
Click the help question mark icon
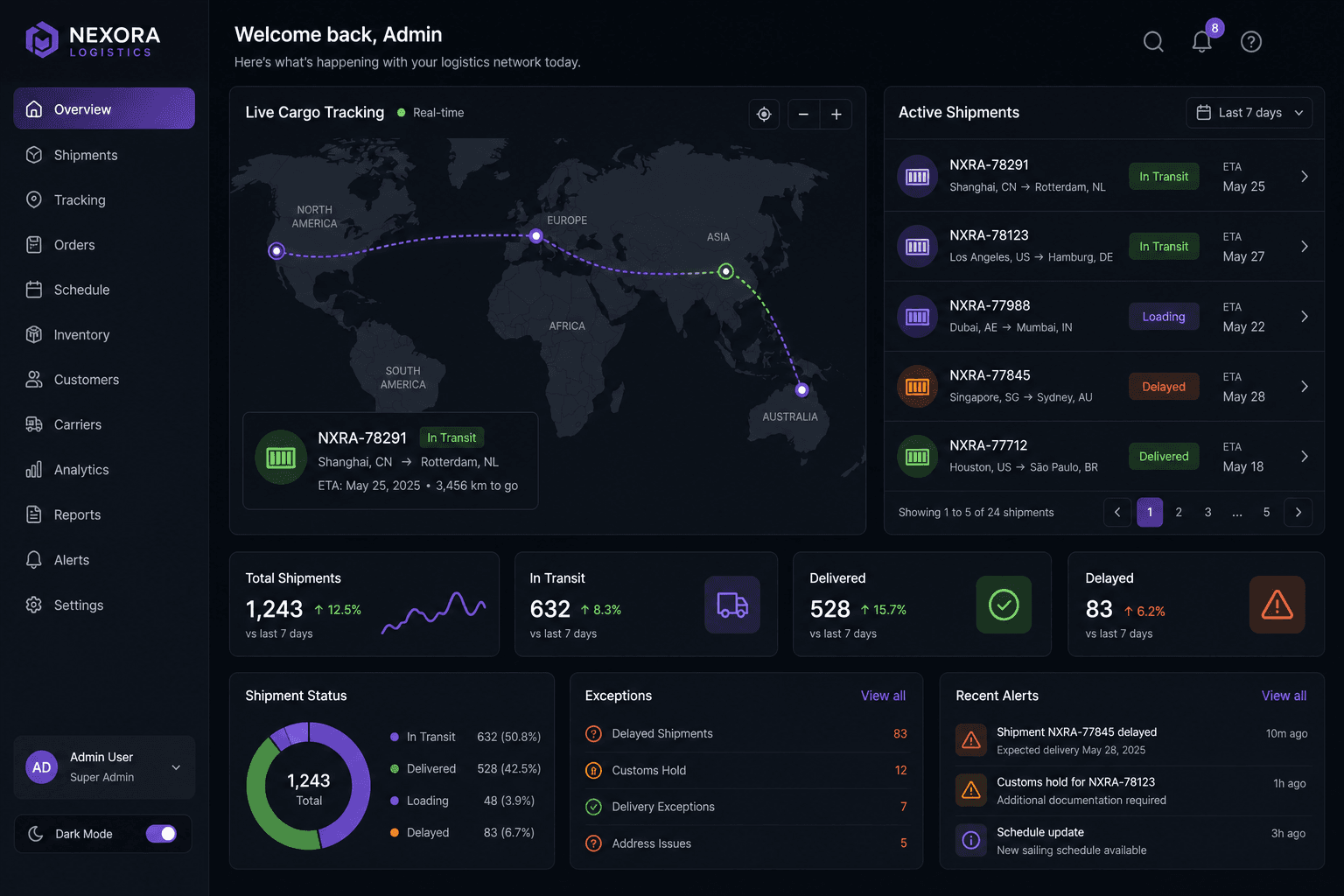click(1251, 41)
